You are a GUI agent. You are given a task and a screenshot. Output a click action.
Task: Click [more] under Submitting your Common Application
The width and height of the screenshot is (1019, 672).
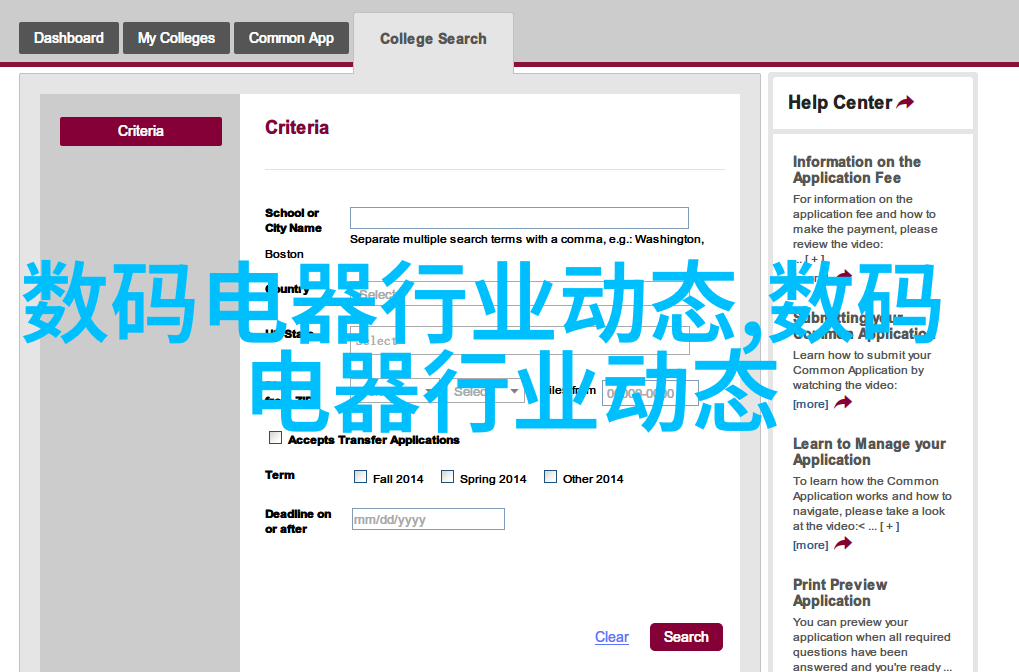tap(810, 404)
